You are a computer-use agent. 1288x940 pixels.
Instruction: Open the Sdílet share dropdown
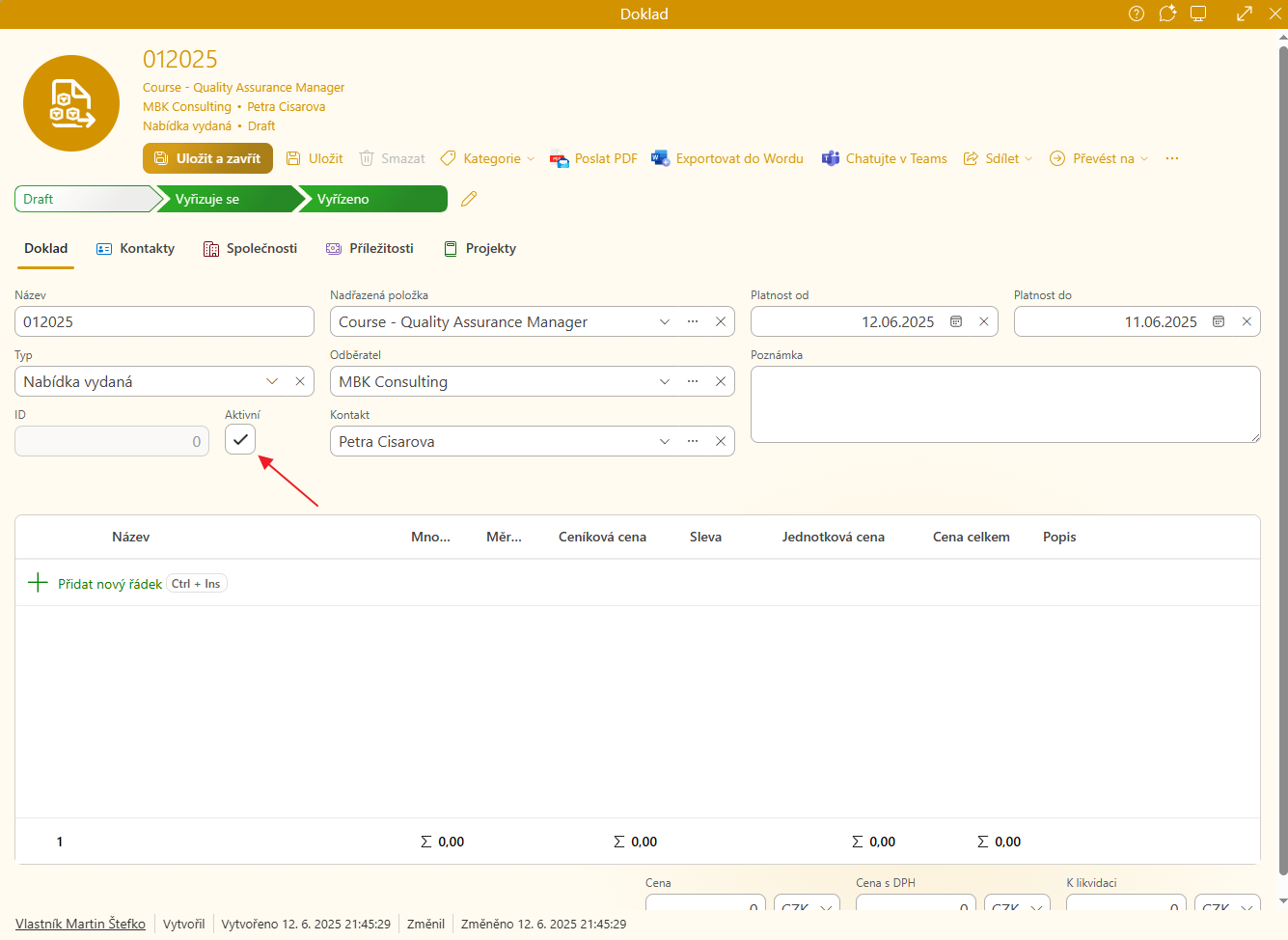coord(998,158)
